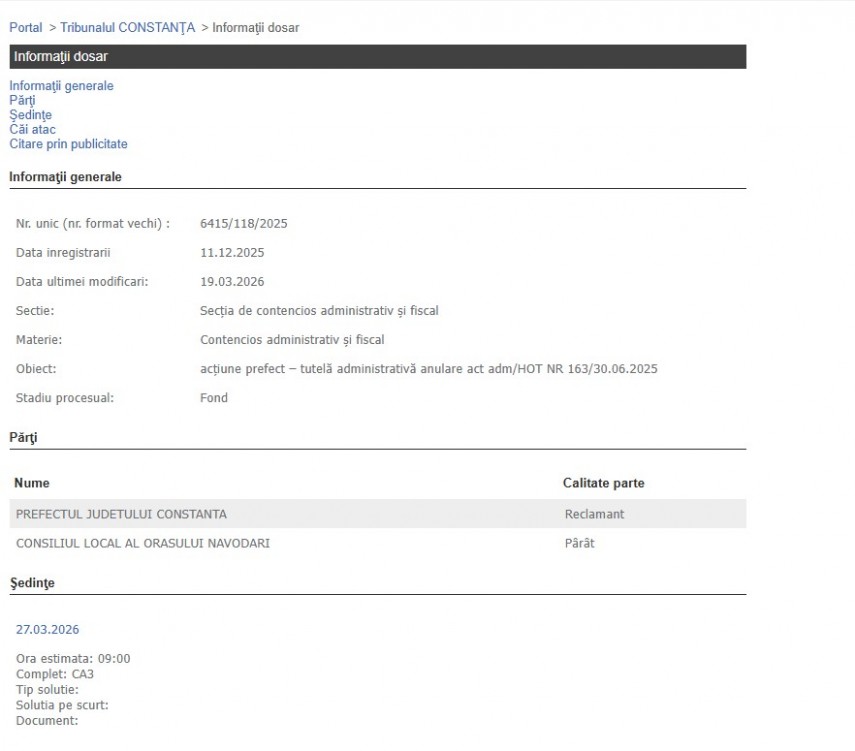Open the Ședințe navigation link
The image size is (855, 751).
tap(30, 115)
